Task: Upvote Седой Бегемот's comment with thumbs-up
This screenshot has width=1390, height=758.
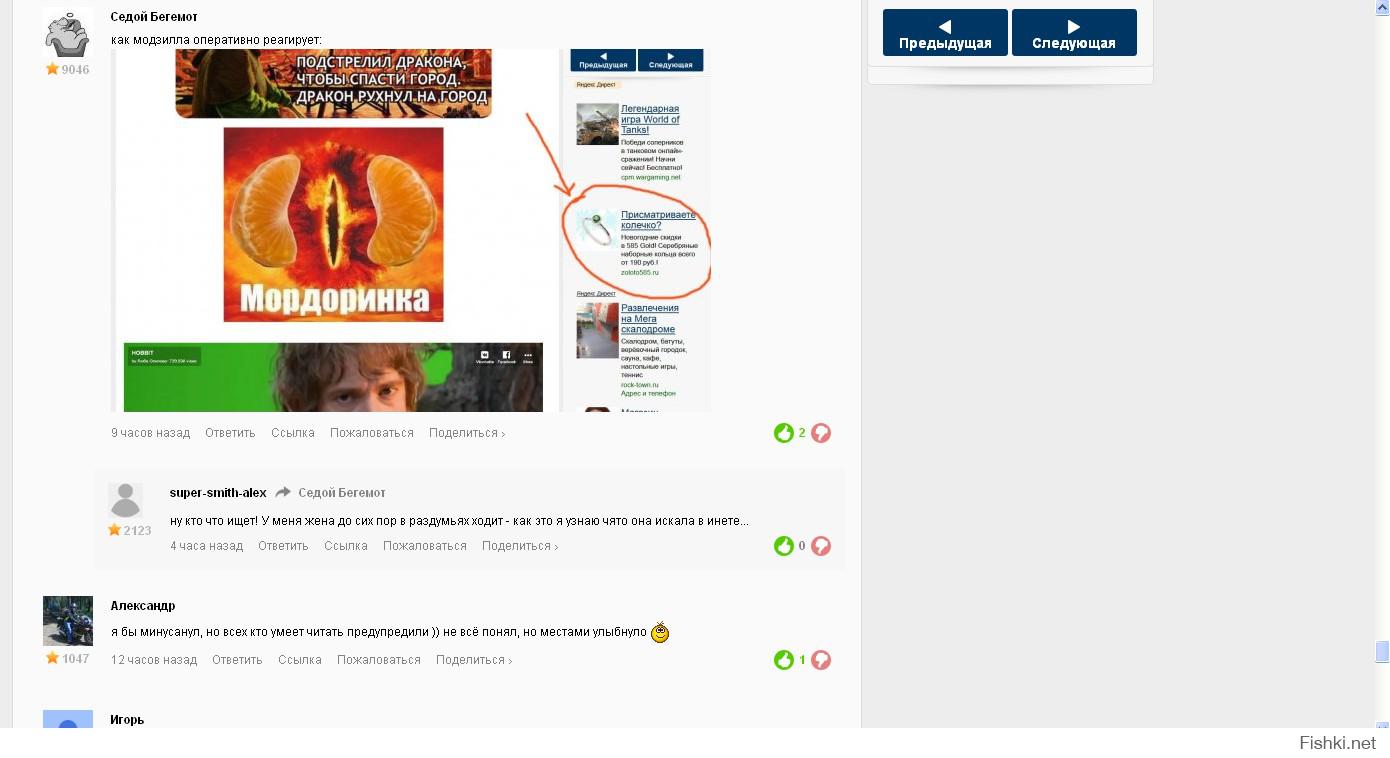Action: 783,433
